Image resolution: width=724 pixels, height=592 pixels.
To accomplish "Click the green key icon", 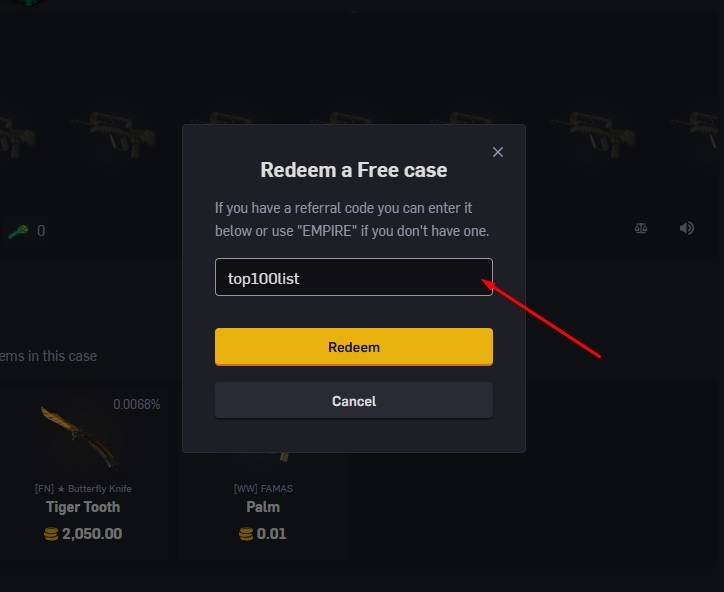I will pos(18,230).
